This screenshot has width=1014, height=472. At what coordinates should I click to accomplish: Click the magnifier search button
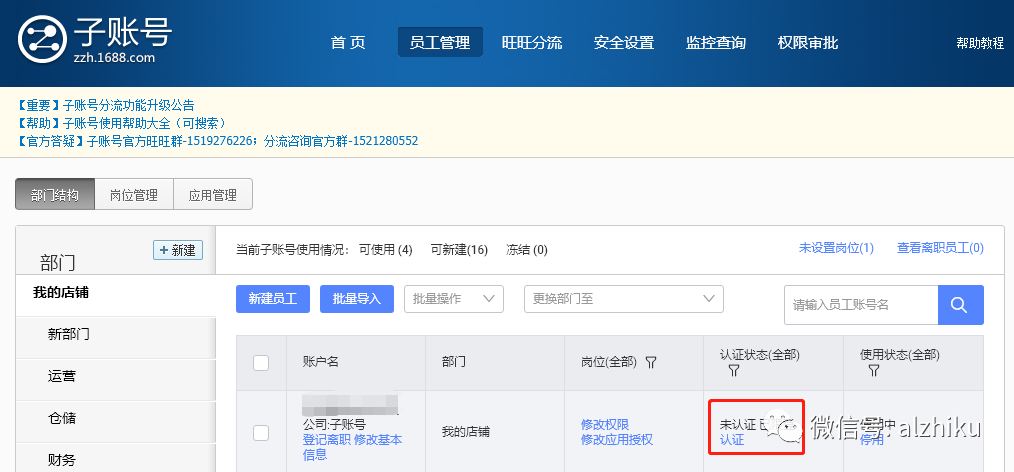click(960, 305)
